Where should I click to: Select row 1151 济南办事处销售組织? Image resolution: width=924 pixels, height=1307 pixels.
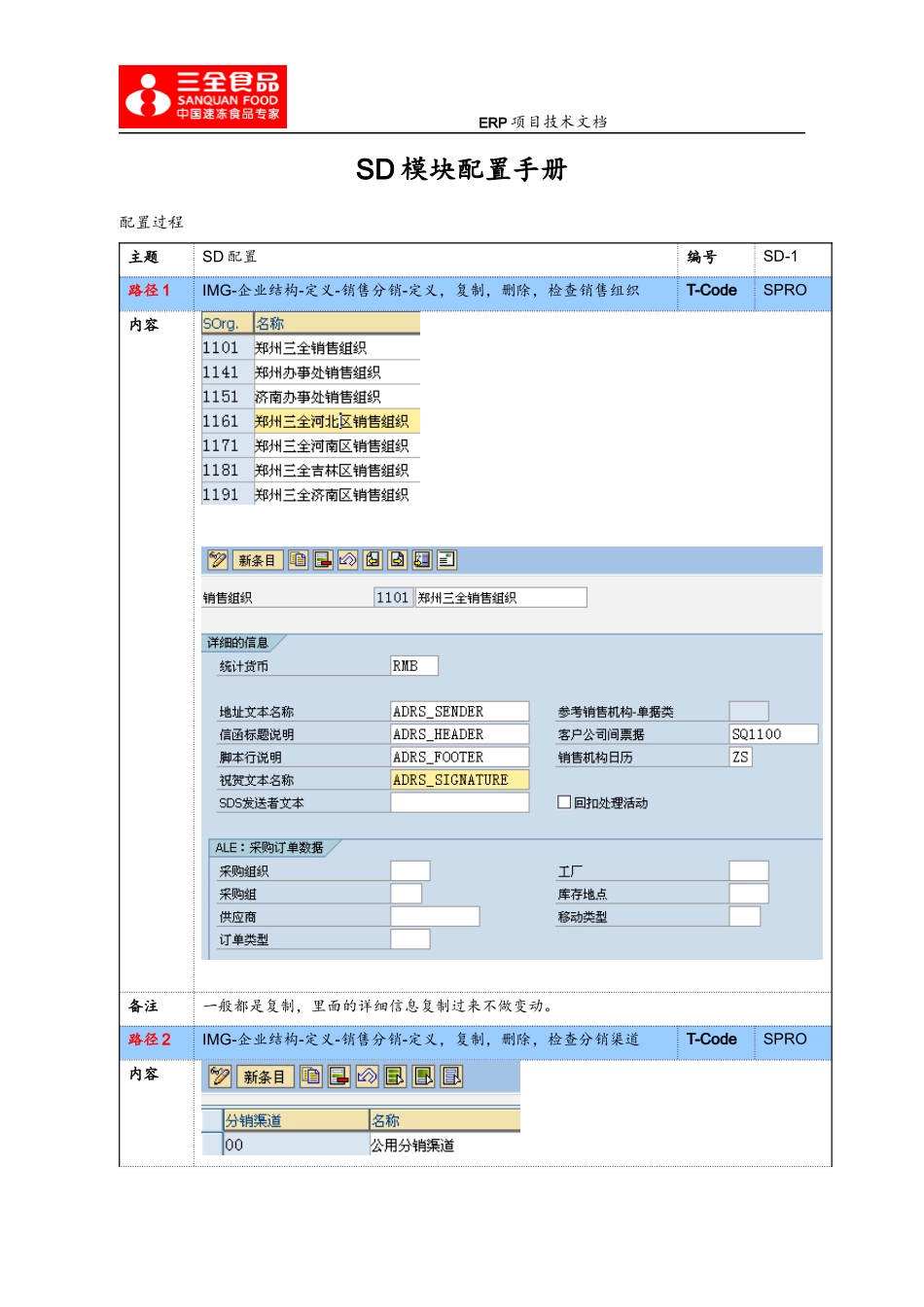tap(310, 397)
